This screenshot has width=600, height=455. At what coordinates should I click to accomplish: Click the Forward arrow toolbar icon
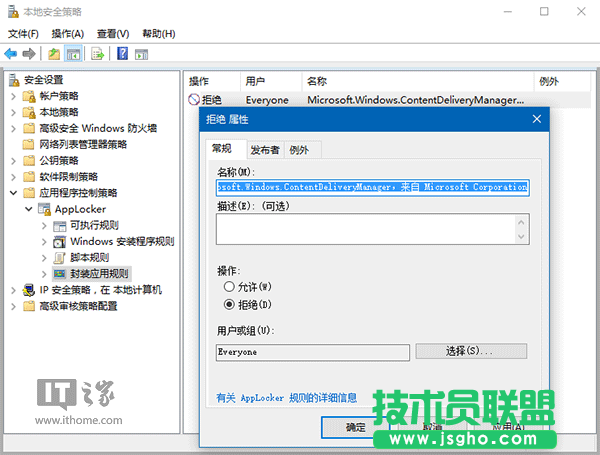point(30,54)
